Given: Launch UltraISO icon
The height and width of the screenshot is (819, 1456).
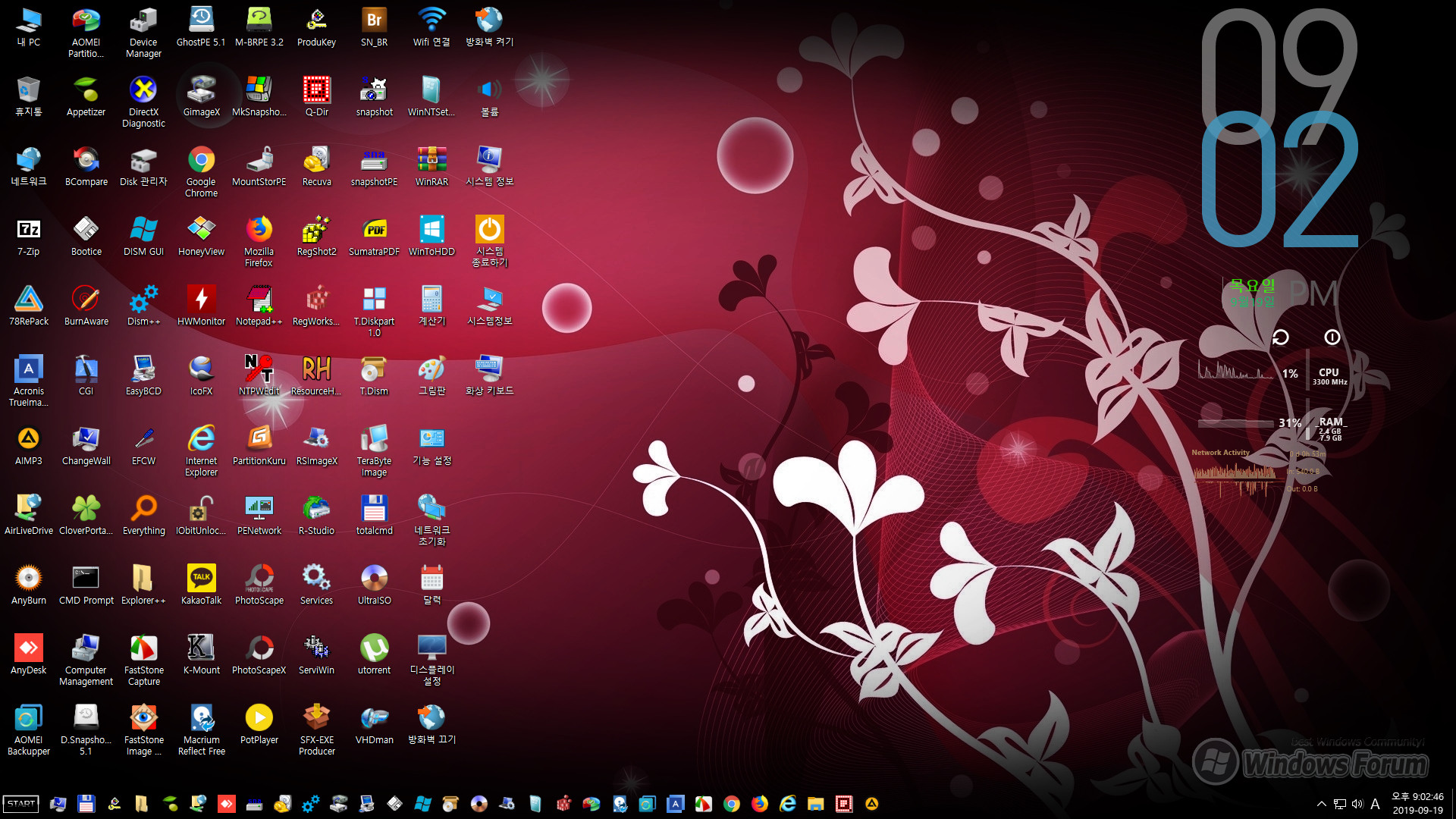Looking at the screenshot, I should click(374, 585).
